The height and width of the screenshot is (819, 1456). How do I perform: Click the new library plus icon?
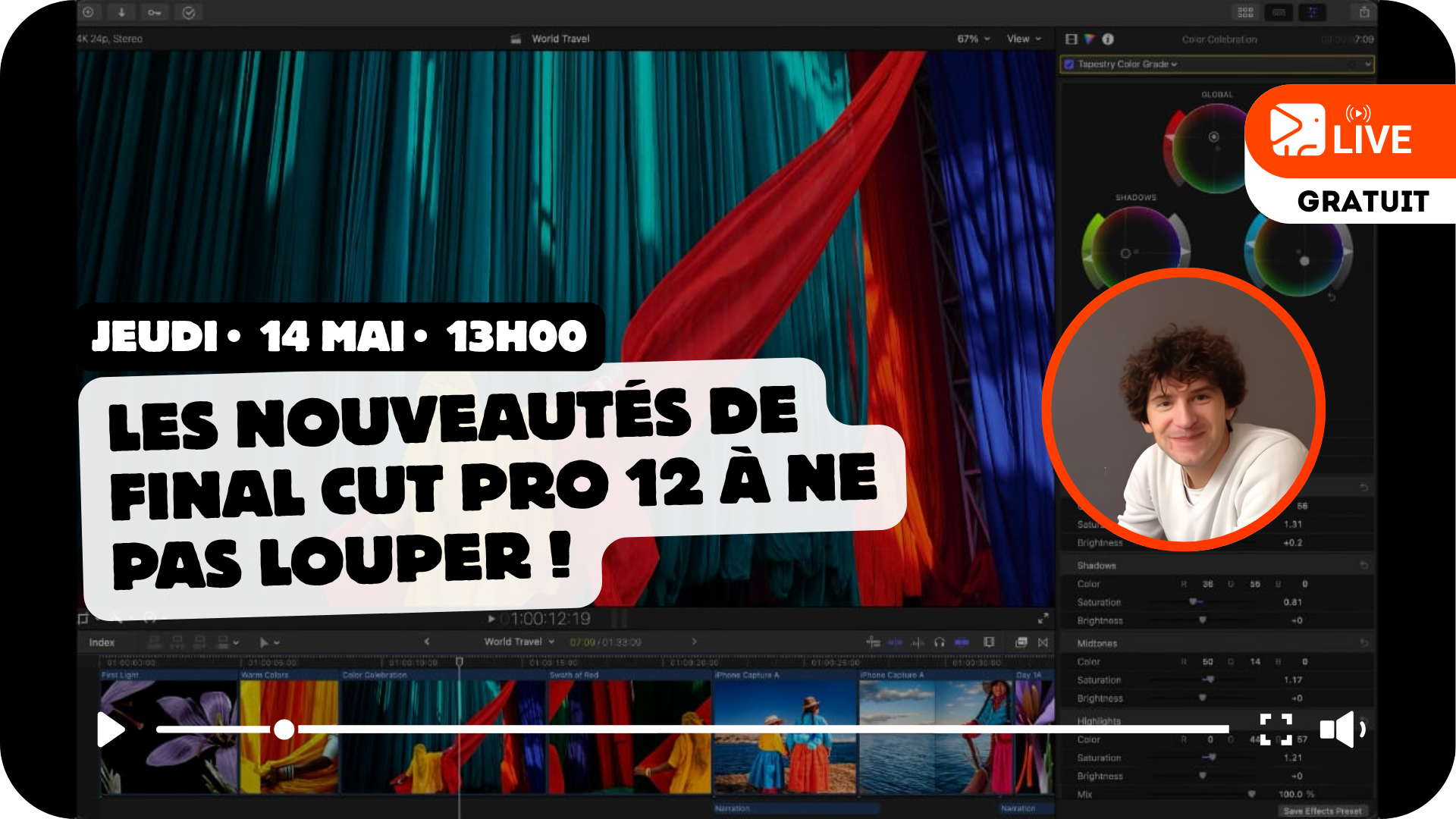tap(88, 12)
